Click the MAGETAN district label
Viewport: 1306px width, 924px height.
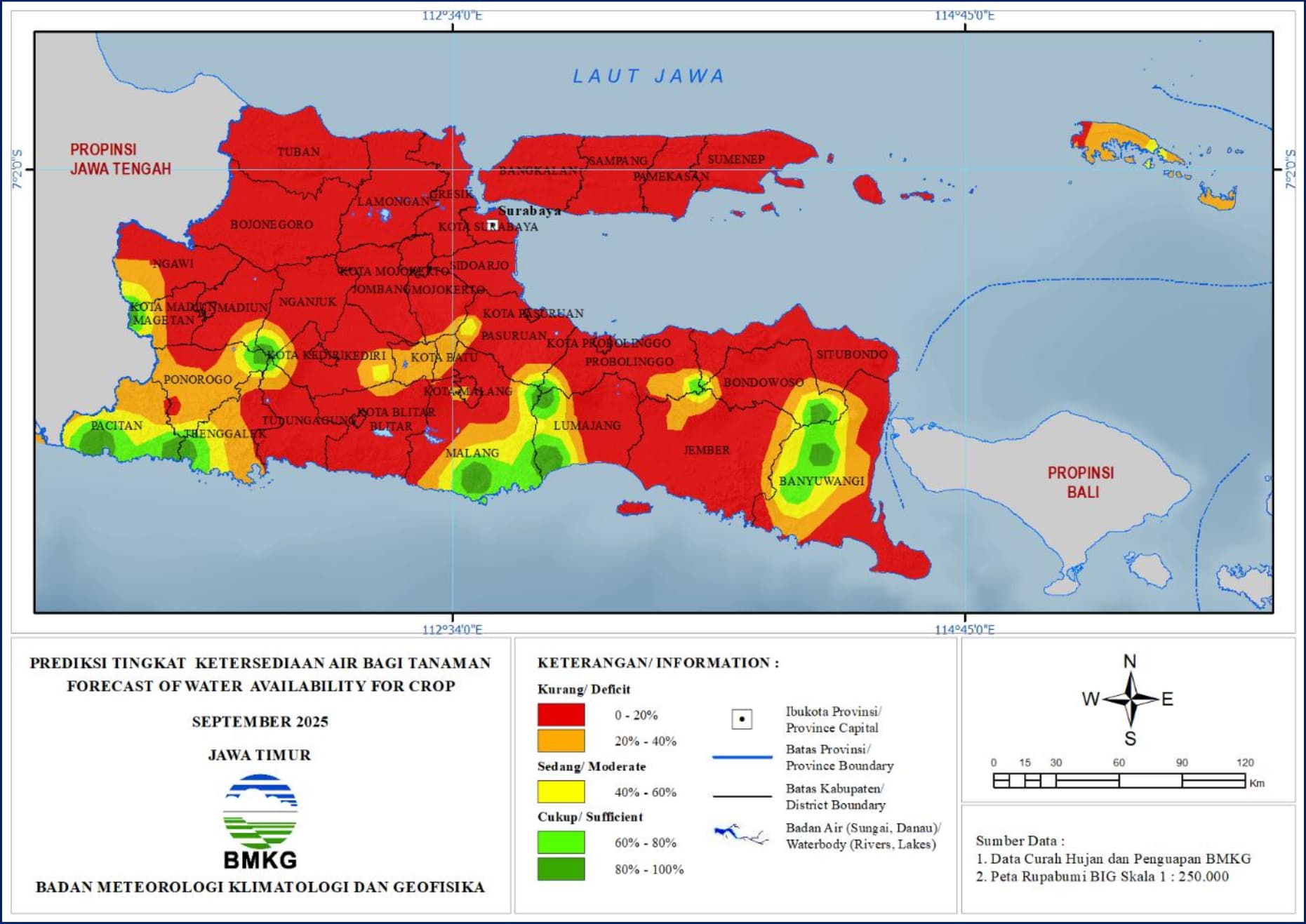(164, 320)
